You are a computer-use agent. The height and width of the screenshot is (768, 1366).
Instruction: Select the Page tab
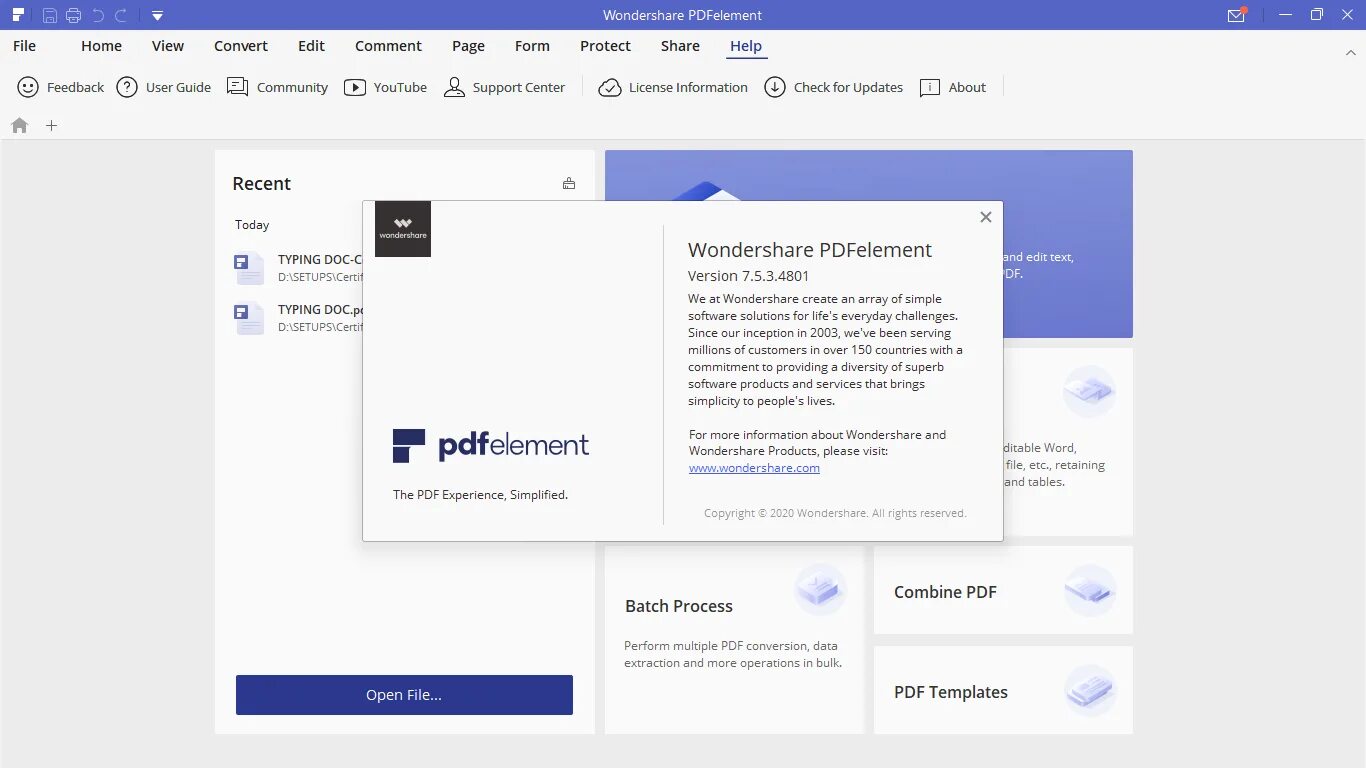coord(468,46)
